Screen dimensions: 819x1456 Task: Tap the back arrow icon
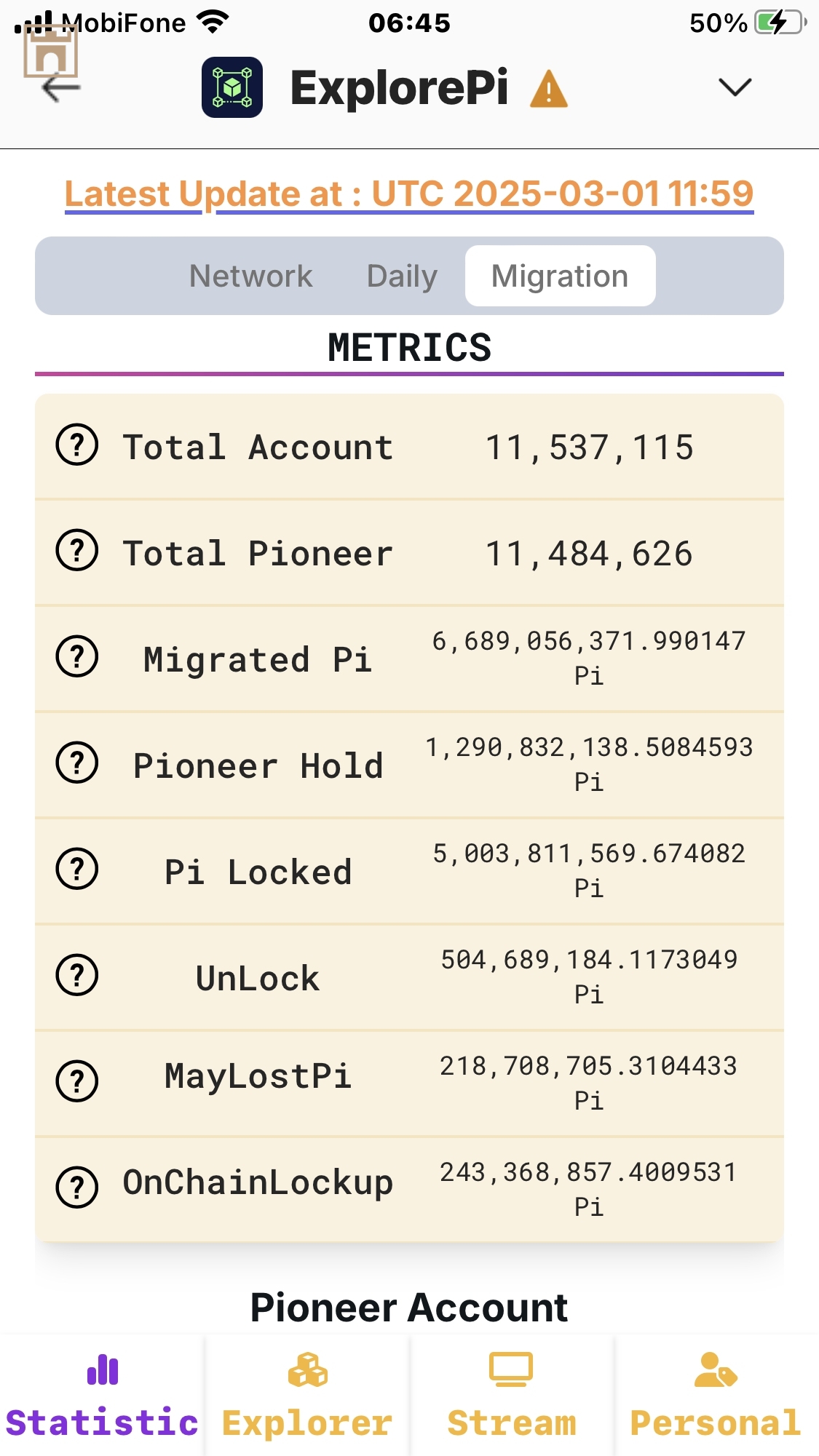tap(61, 89)
